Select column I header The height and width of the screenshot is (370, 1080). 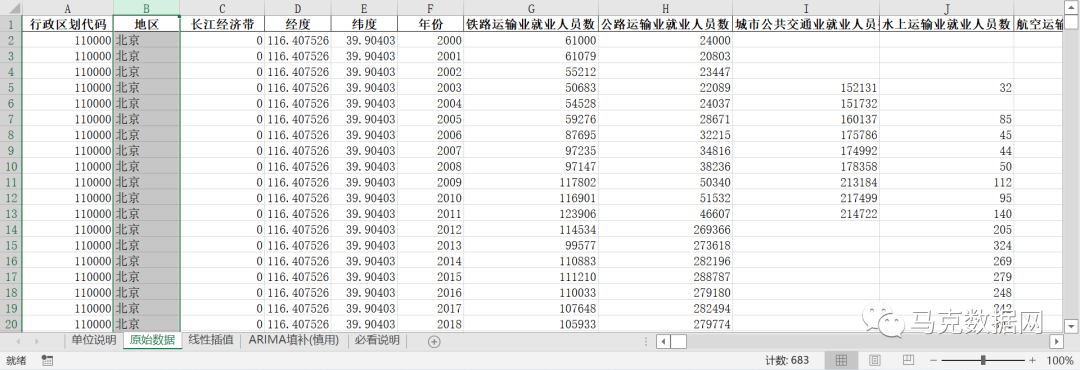coord(806,8)
